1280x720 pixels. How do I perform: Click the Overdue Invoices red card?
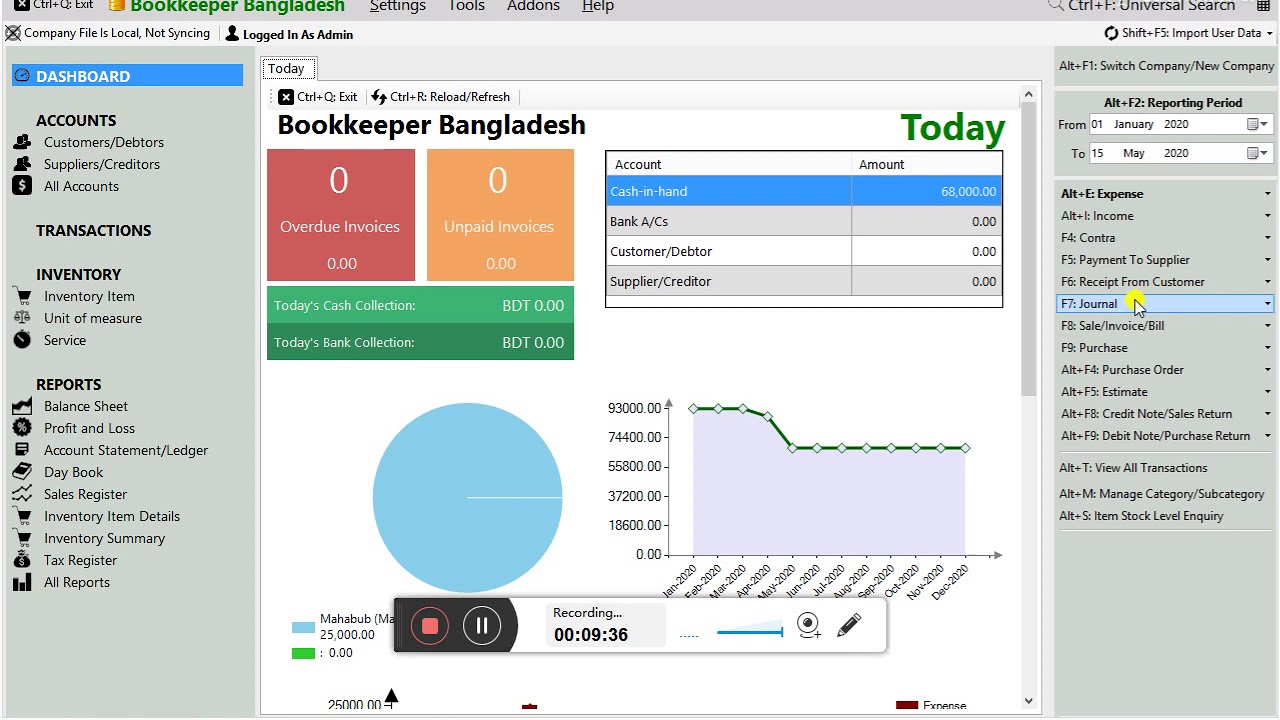(x=341, y=215)
